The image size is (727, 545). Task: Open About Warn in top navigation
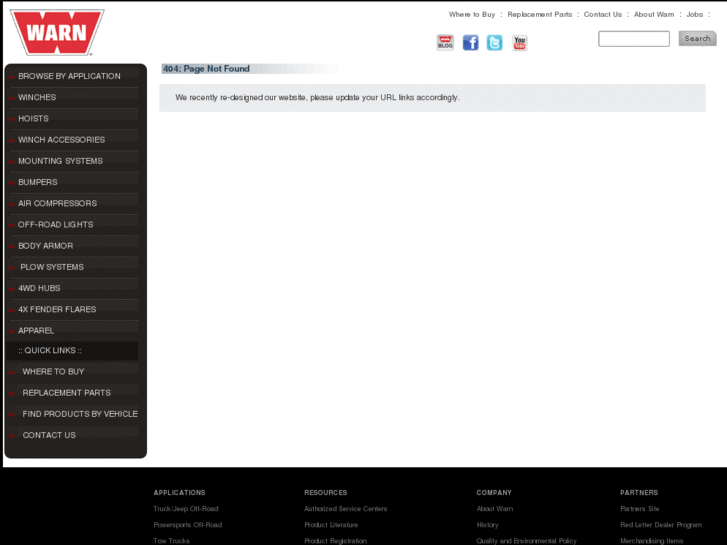654,14
